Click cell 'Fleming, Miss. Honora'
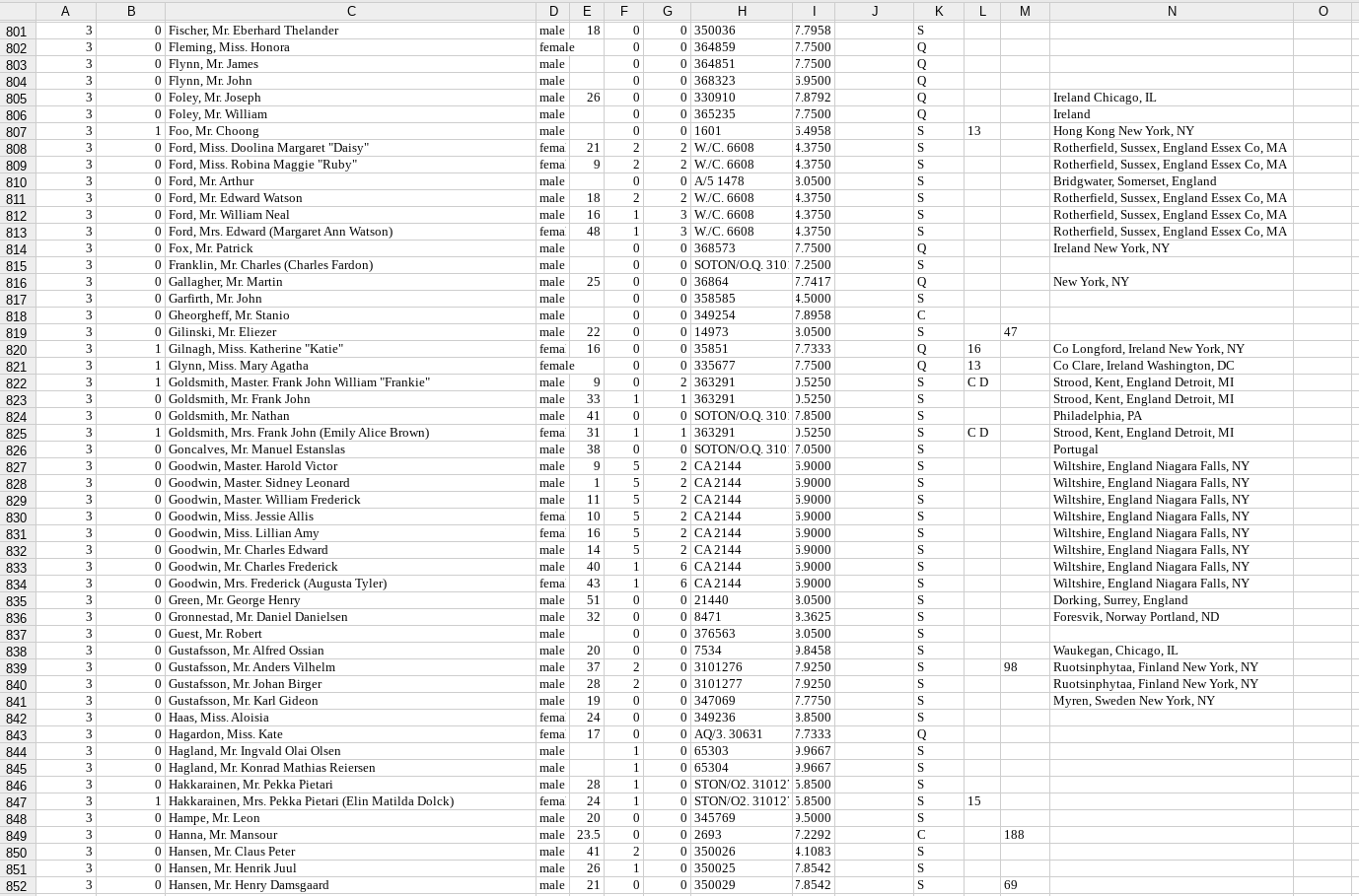 [x=351, y=47]
